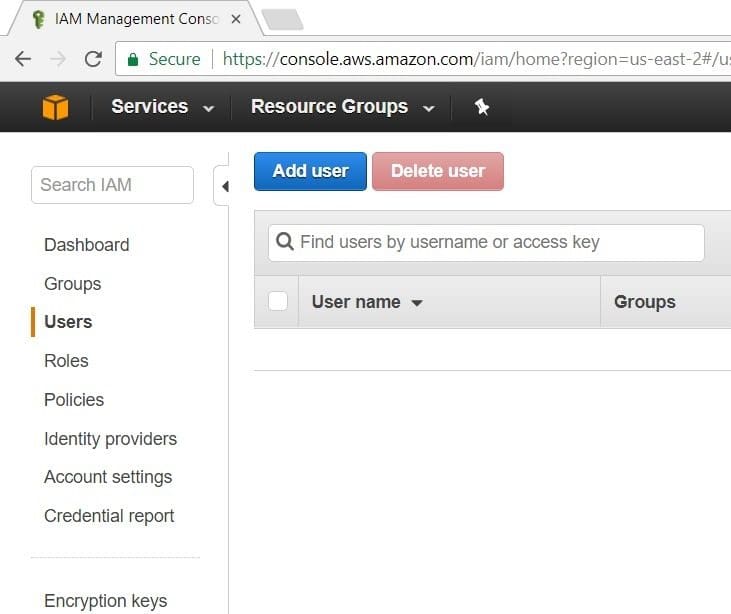731x614 pixels.
Task: Click the IAM key favicon on tab
Action: coord(39,19)
